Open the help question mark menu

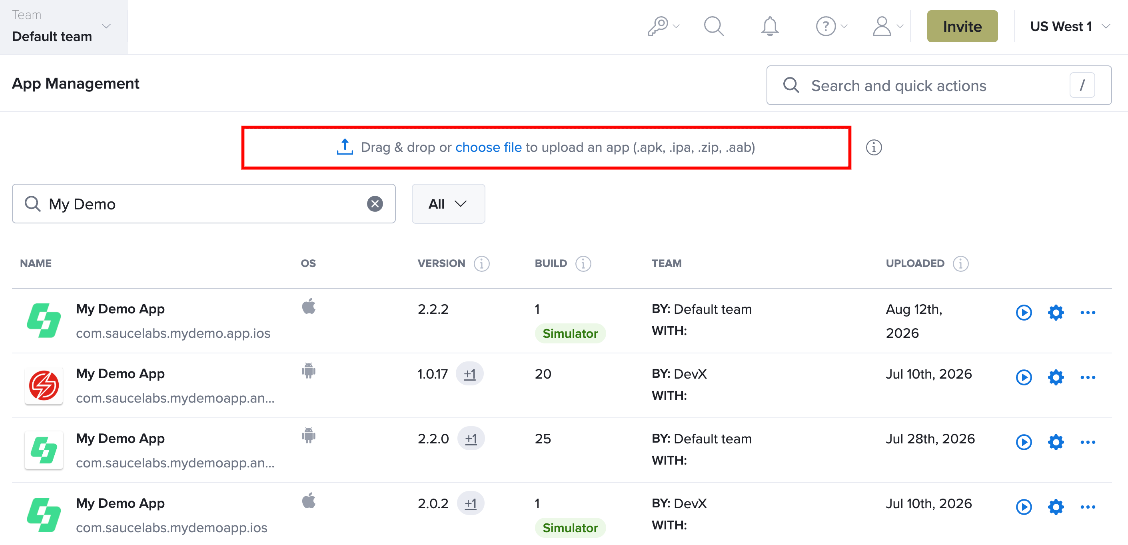click(x=831, y=27)
